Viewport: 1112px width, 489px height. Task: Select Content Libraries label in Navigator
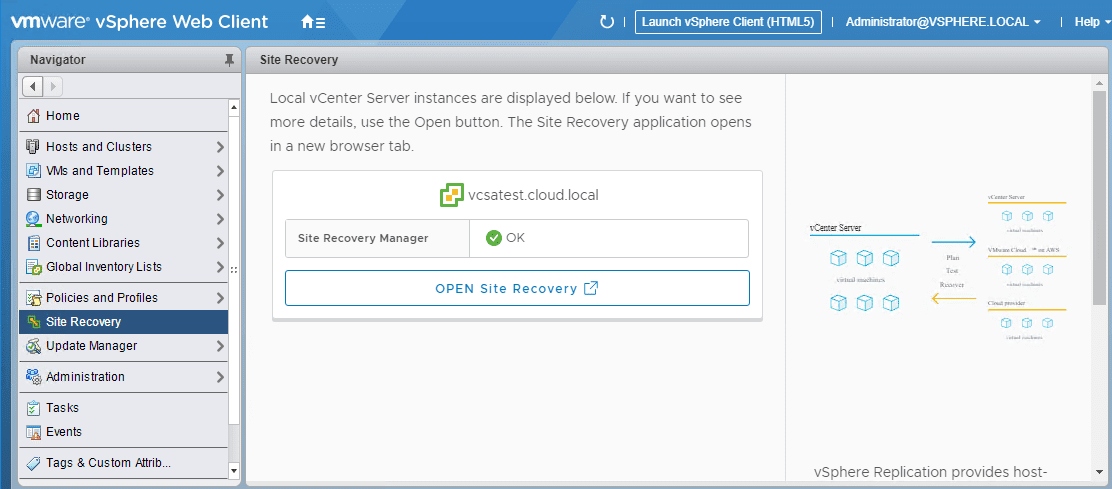coord(93,243)
